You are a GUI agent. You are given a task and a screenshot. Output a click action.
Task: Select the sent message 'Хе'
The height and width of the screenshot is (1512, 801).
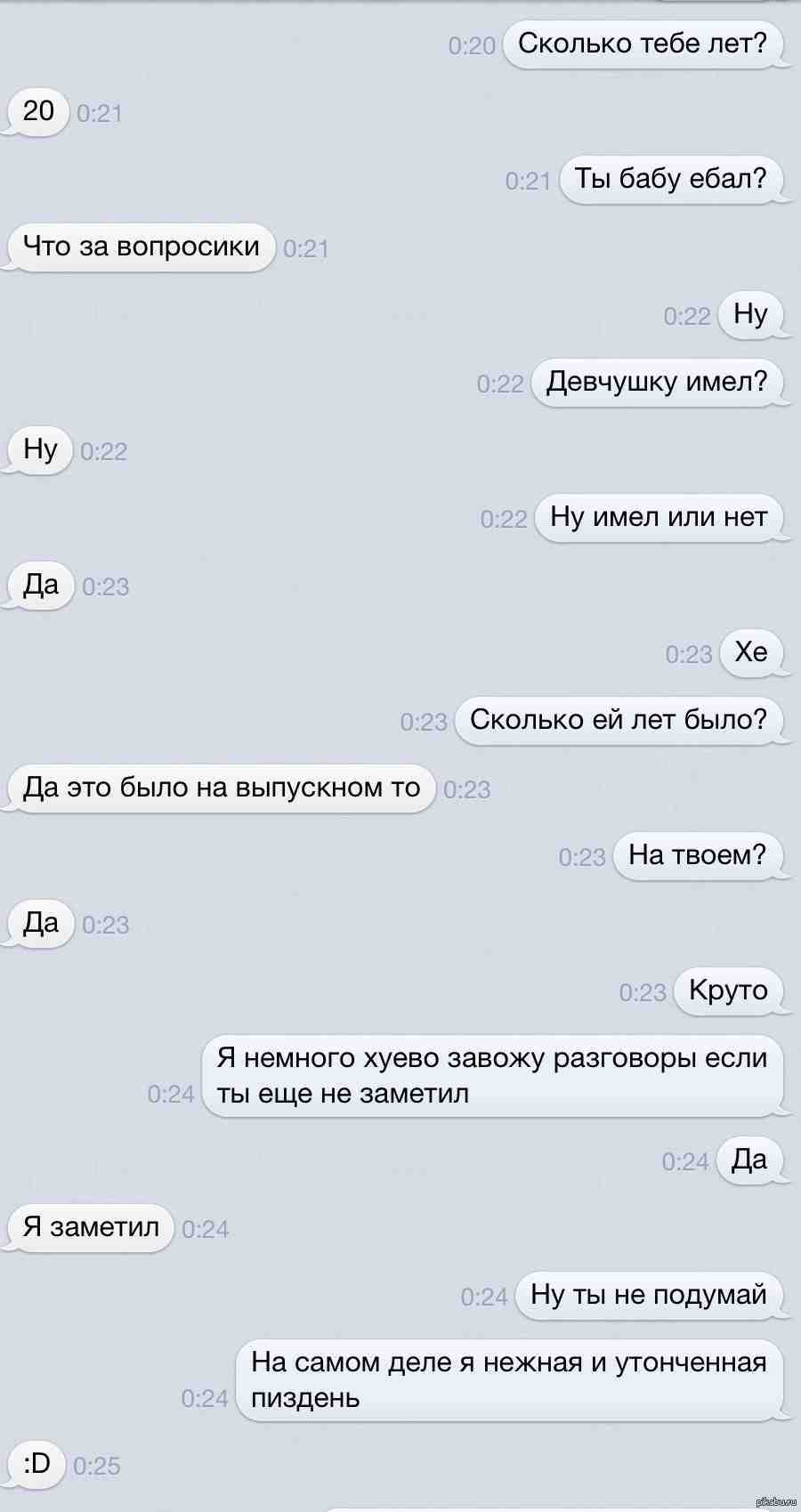coord(751,652)
